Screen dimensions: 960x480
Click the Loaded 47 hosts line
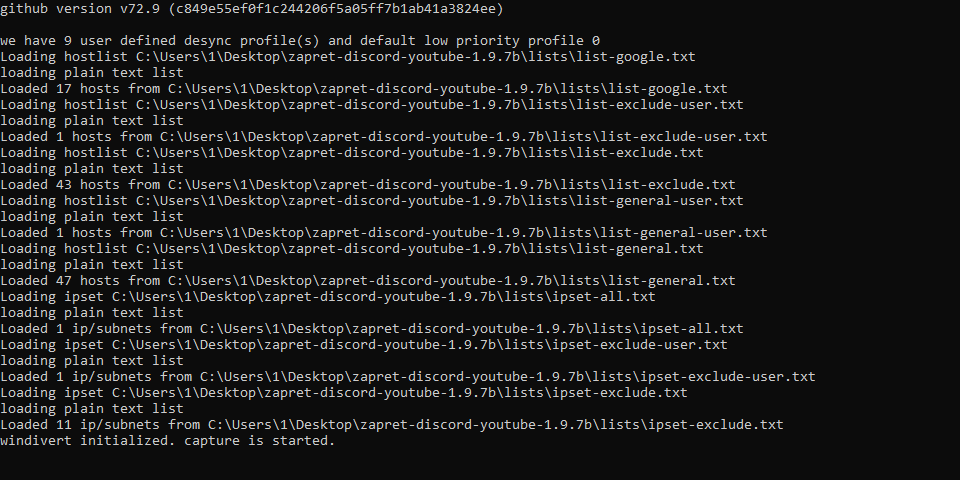(367, 281)
